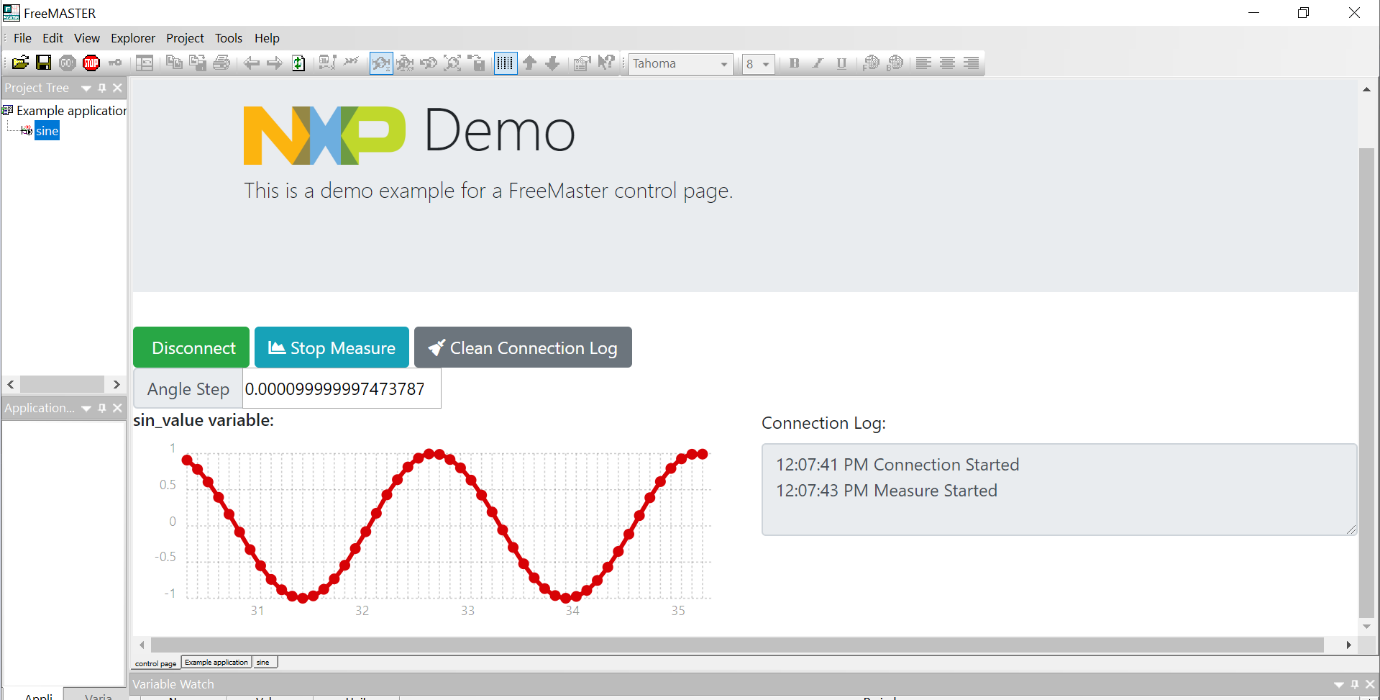Toggle italic text formatting

(x=818, y=63)
